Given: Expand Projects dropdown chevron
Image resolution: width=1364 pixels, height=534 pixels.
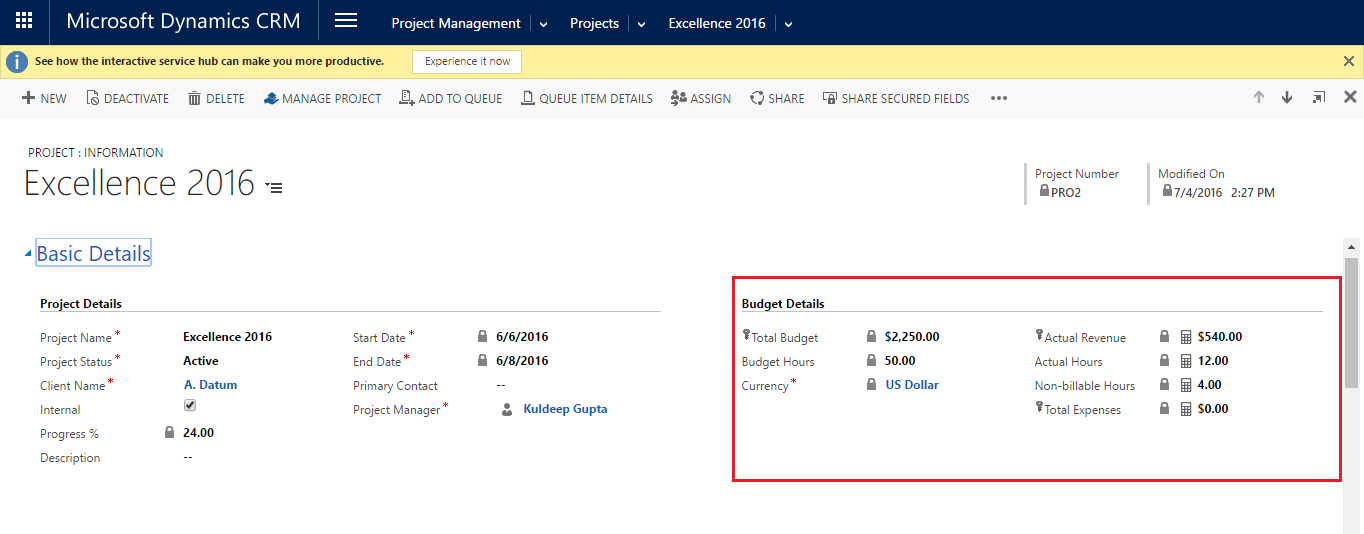Looking at the screenshot, I should 641,24.
